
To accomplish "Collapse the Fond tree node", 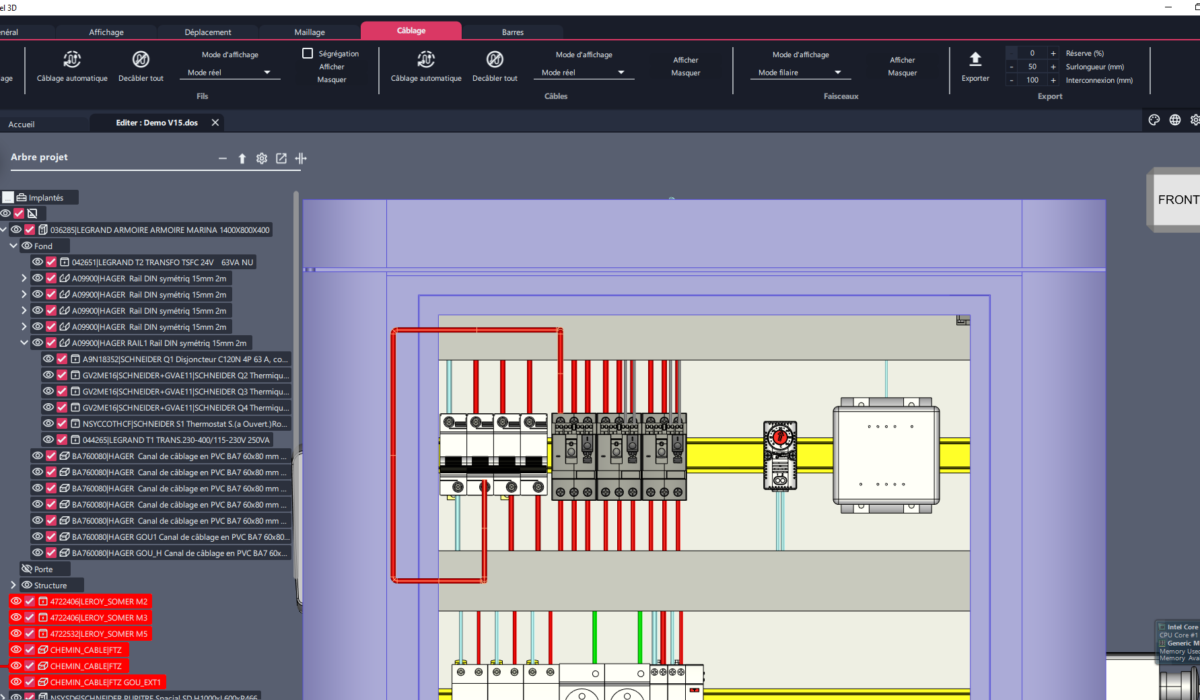I will [x=14, y=246].
